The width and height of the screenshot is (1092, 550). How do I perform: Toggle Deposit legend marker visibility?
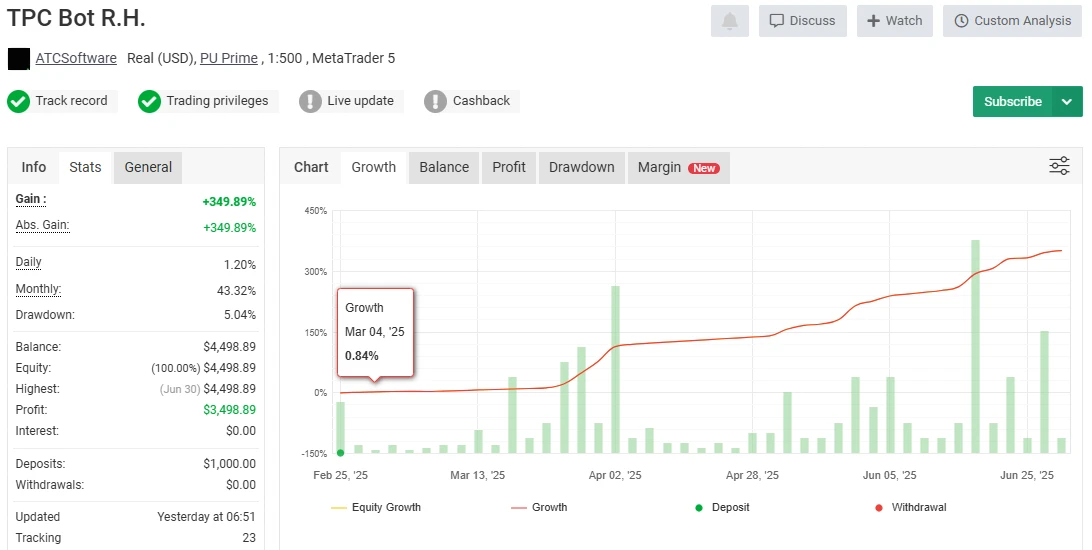pyautogui.click(x=722, y=508)
